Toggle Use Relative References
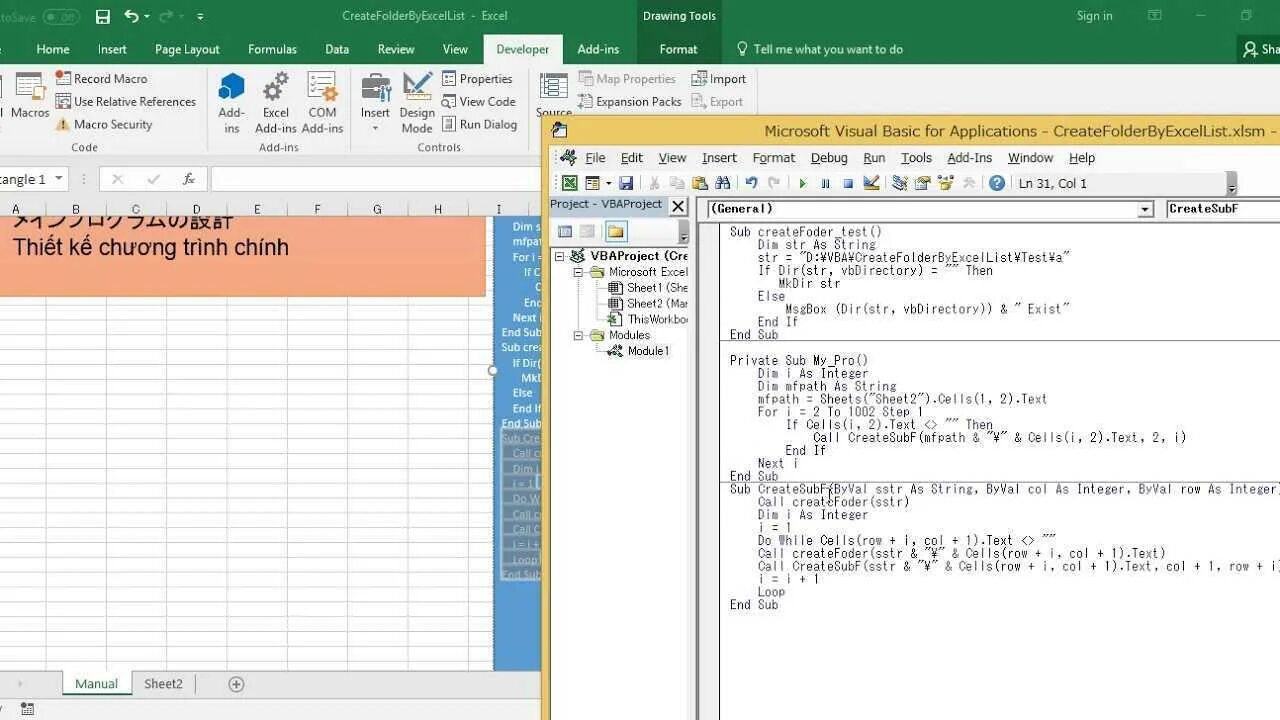 [126, 101]
